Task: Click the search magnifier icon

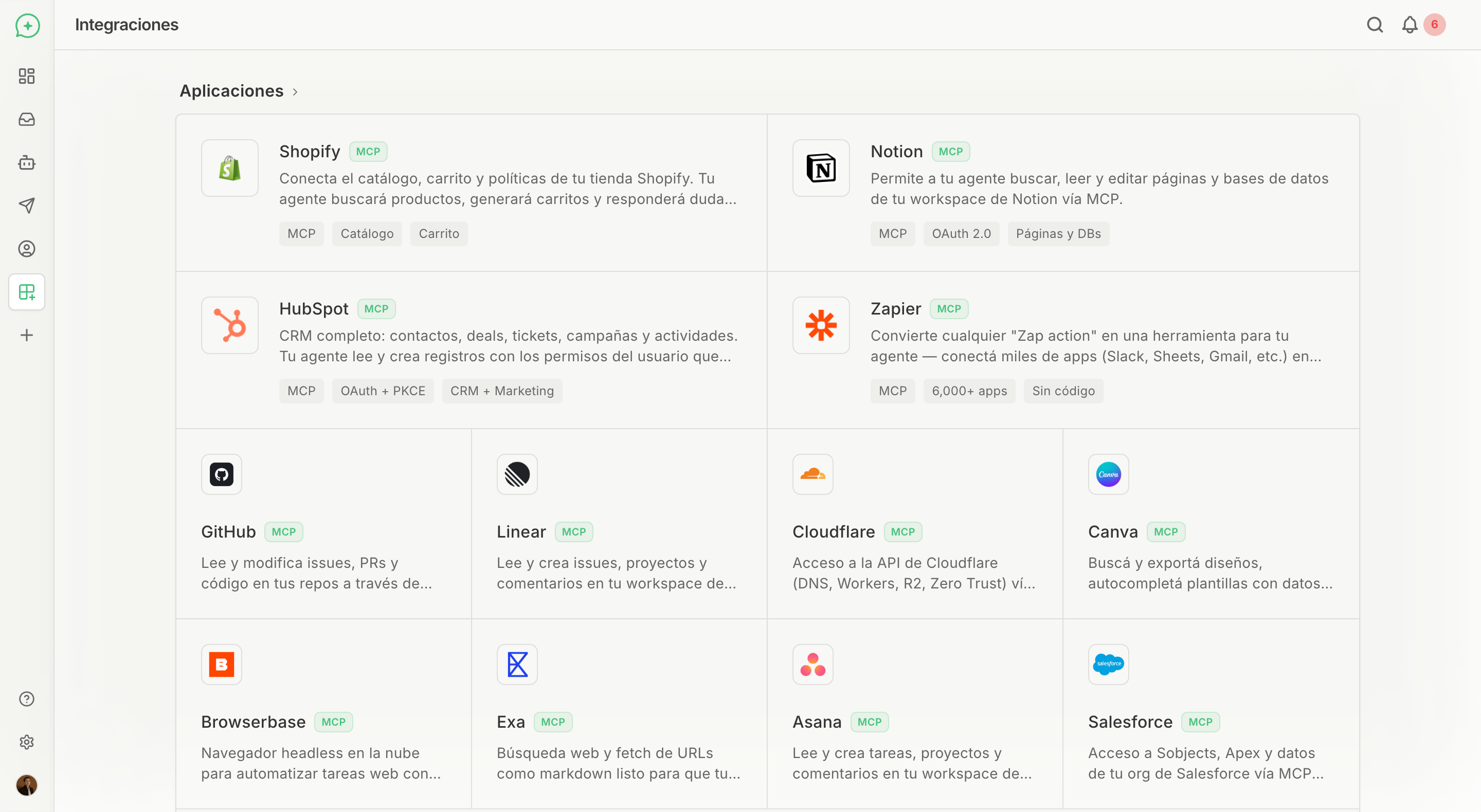Action: tap(1374, 25)
